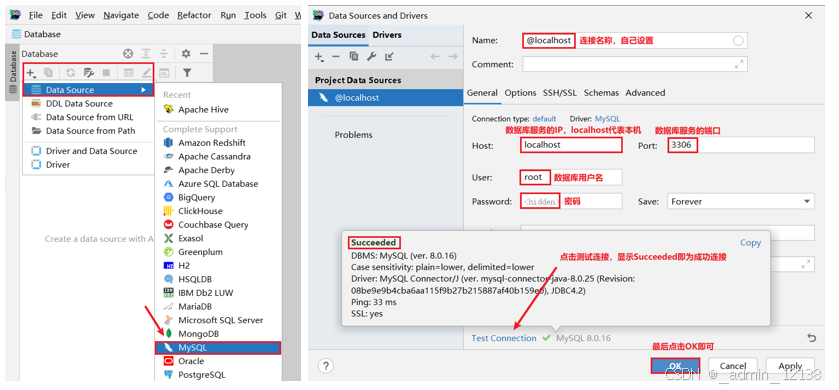This screenshot has width=839, height=390.
Task: Choose MariaDB from the data source list
Action: pyautogui.click(x=218, y=307)
